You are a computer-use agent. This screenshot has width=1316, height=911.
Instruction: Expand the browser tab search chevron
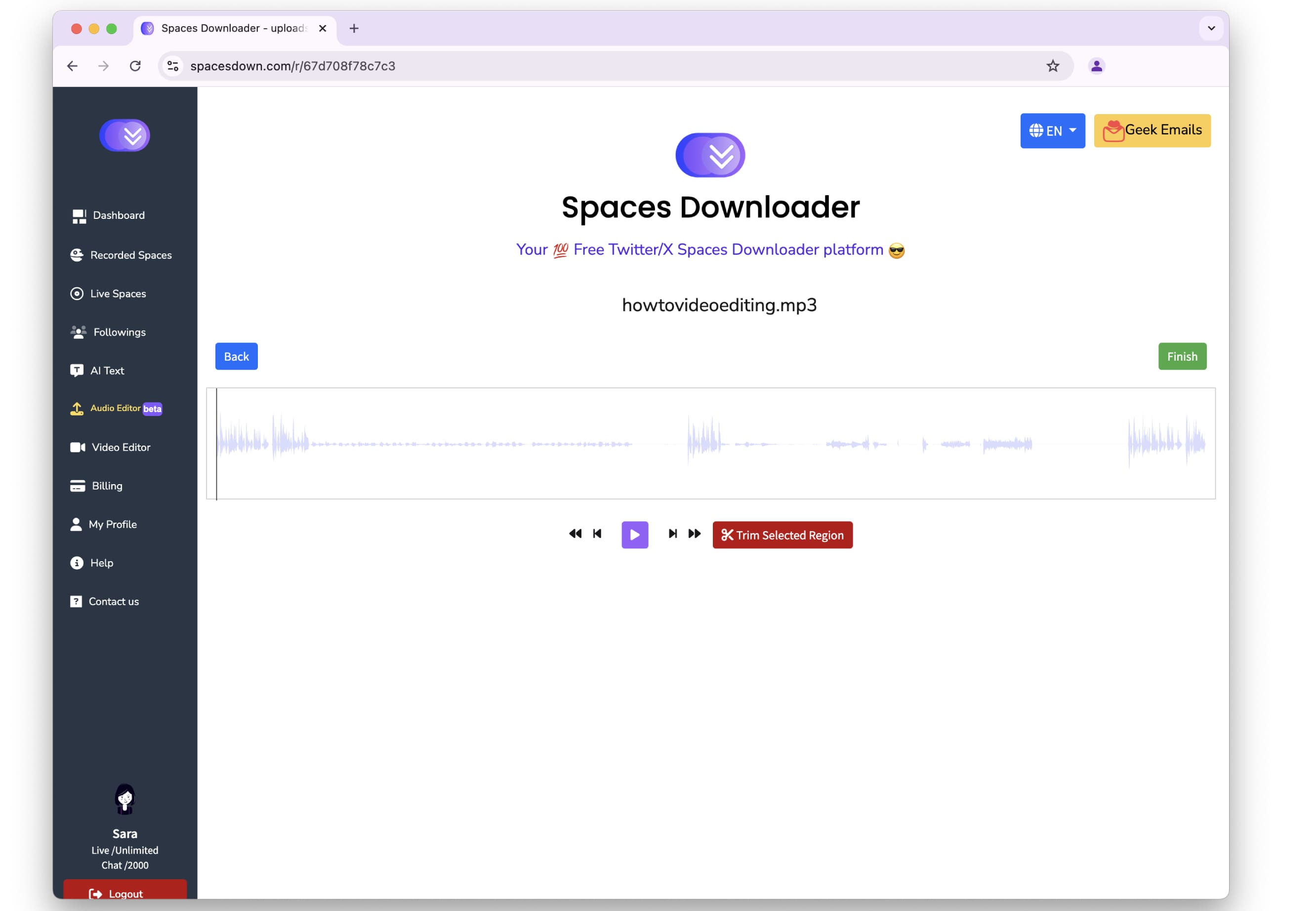click(x=1211, y=28)
